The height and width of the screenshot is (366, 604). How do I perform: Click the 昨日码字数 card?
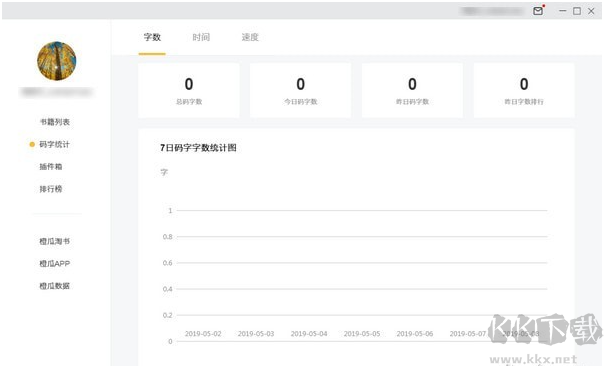pyautogui.click(x=412, y=91)
